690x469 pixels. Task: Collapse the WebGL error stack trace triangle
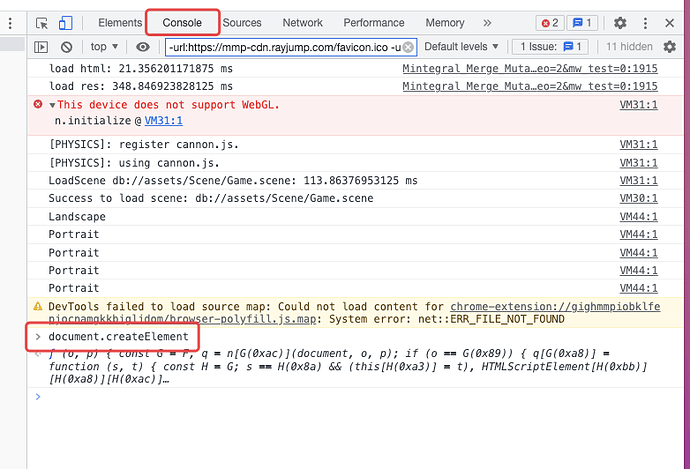point(52,105)
